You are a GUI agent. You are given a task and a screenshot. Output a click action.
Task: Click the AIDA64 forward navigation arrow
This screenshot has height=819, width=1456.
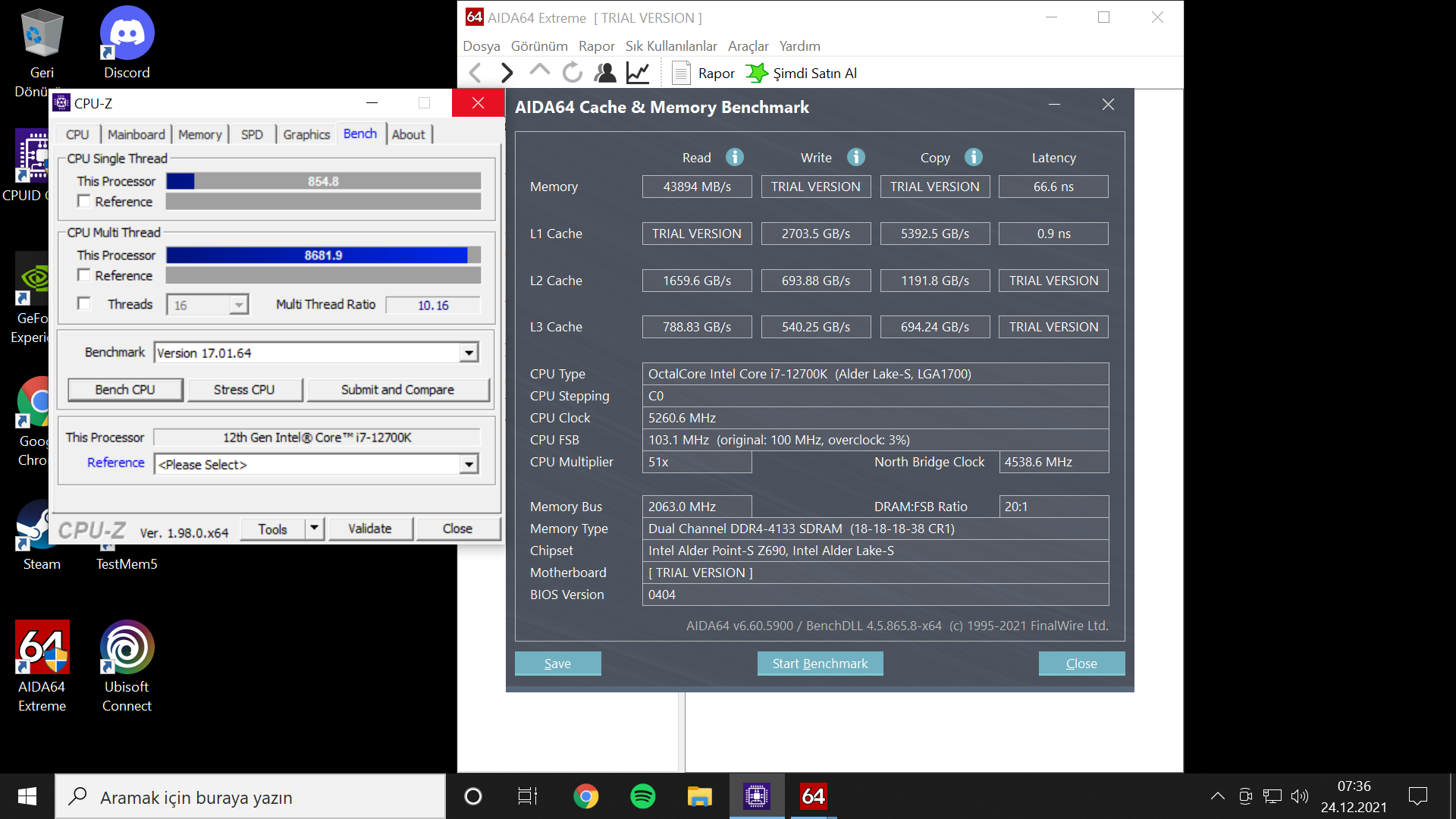click(x=507, y=73)
